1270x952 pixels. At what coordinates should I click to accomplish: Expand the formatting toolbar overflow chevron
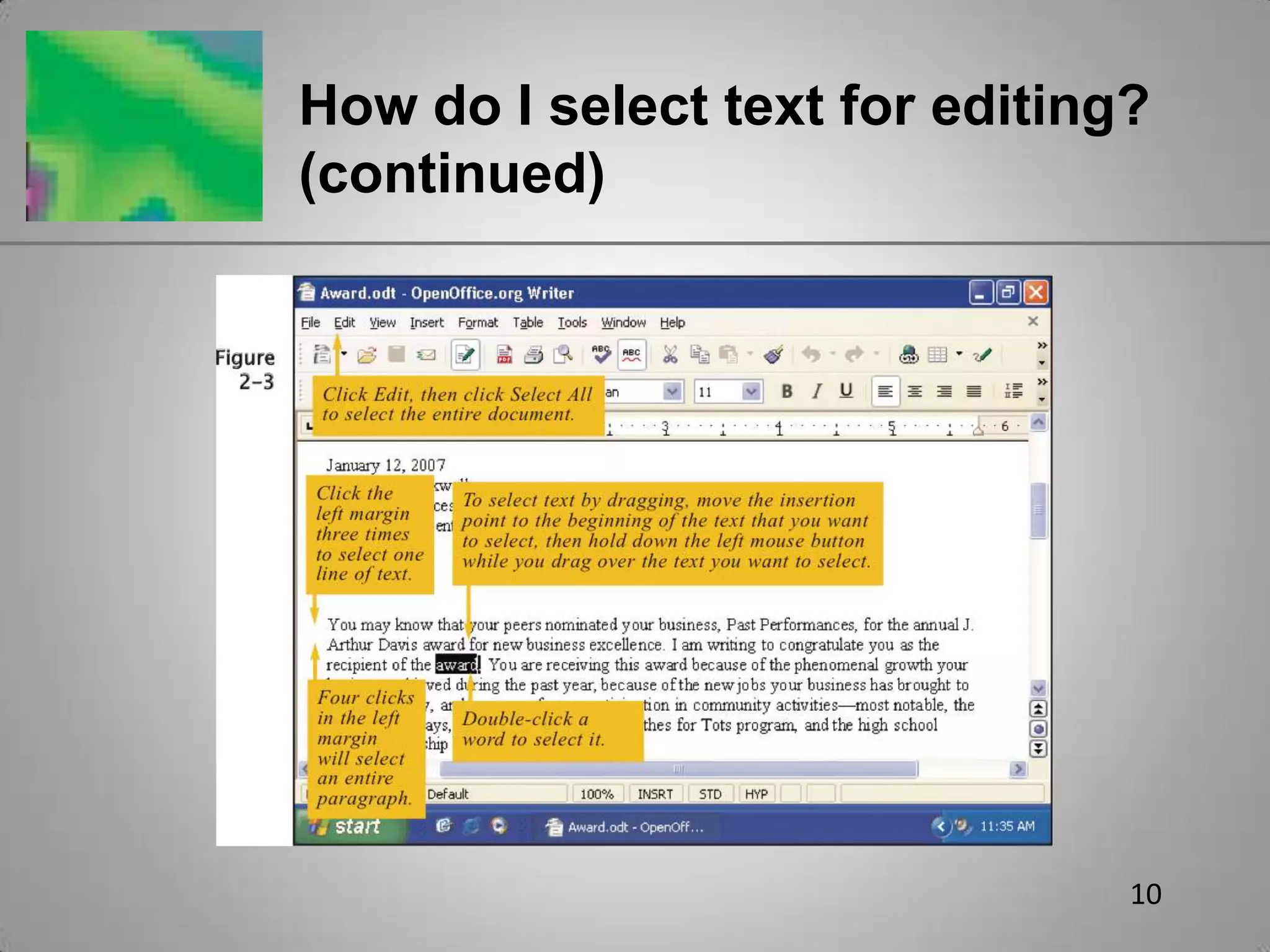click(1042, 382)
